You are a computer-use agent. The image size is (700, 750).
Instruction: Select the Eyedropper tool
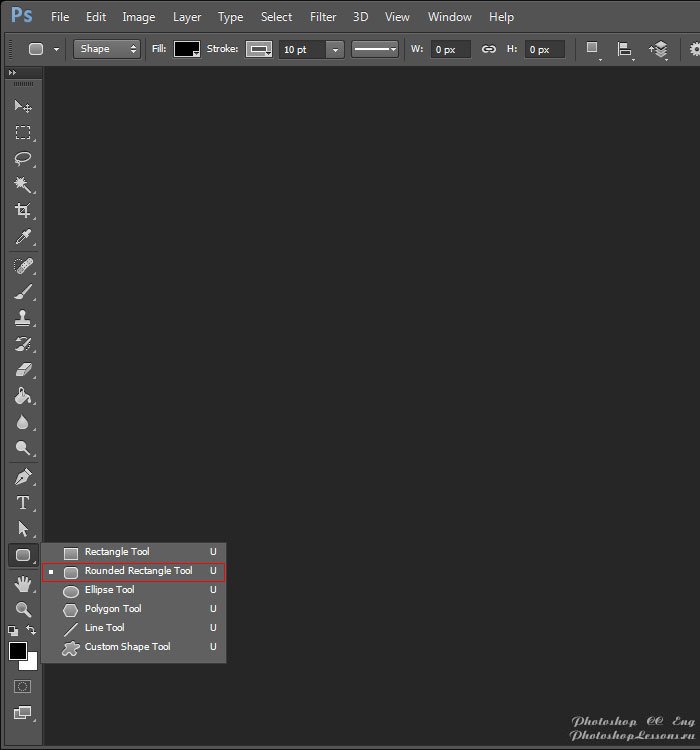pyautogui.click(x=22, y=237)
